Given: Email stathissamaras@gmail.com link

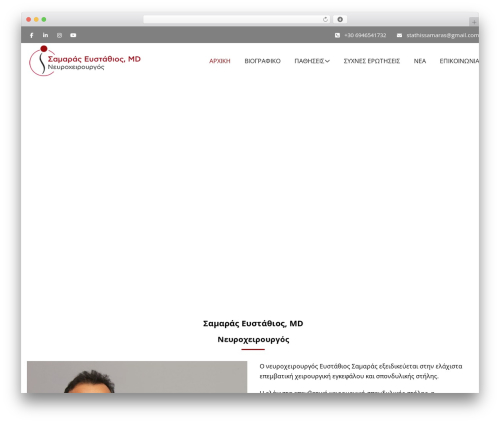Looking at the screenshot, I should tap(443, 35).
